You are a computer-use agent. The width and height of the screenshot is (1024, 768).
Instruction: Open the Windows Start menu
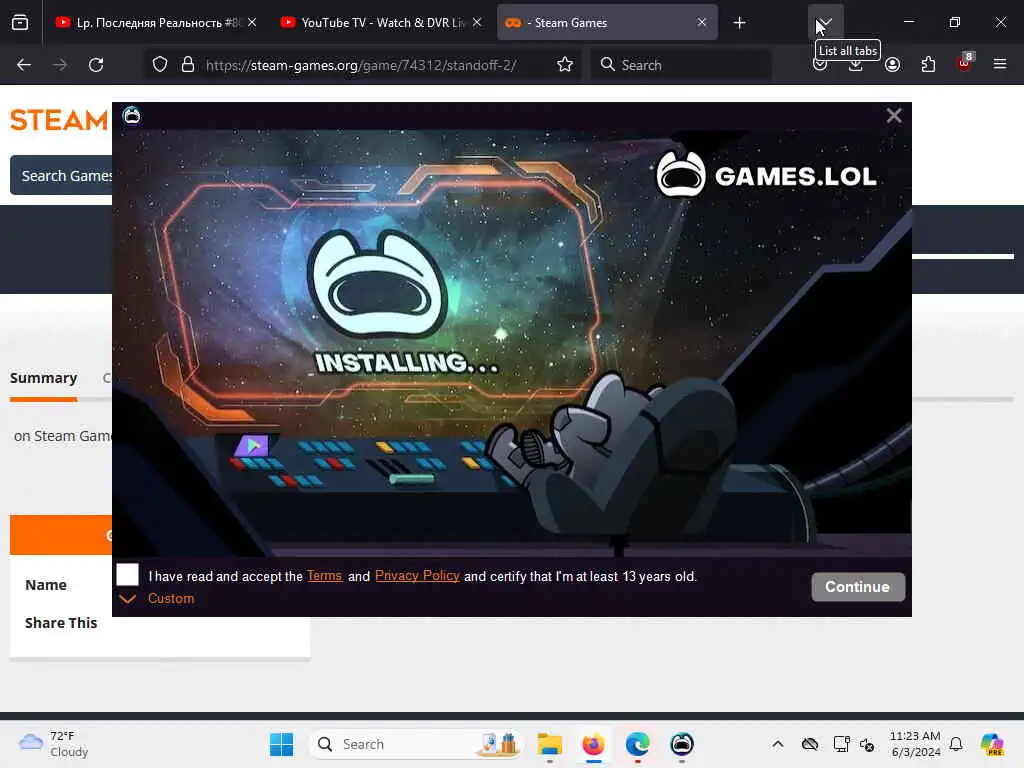[281, 744]
